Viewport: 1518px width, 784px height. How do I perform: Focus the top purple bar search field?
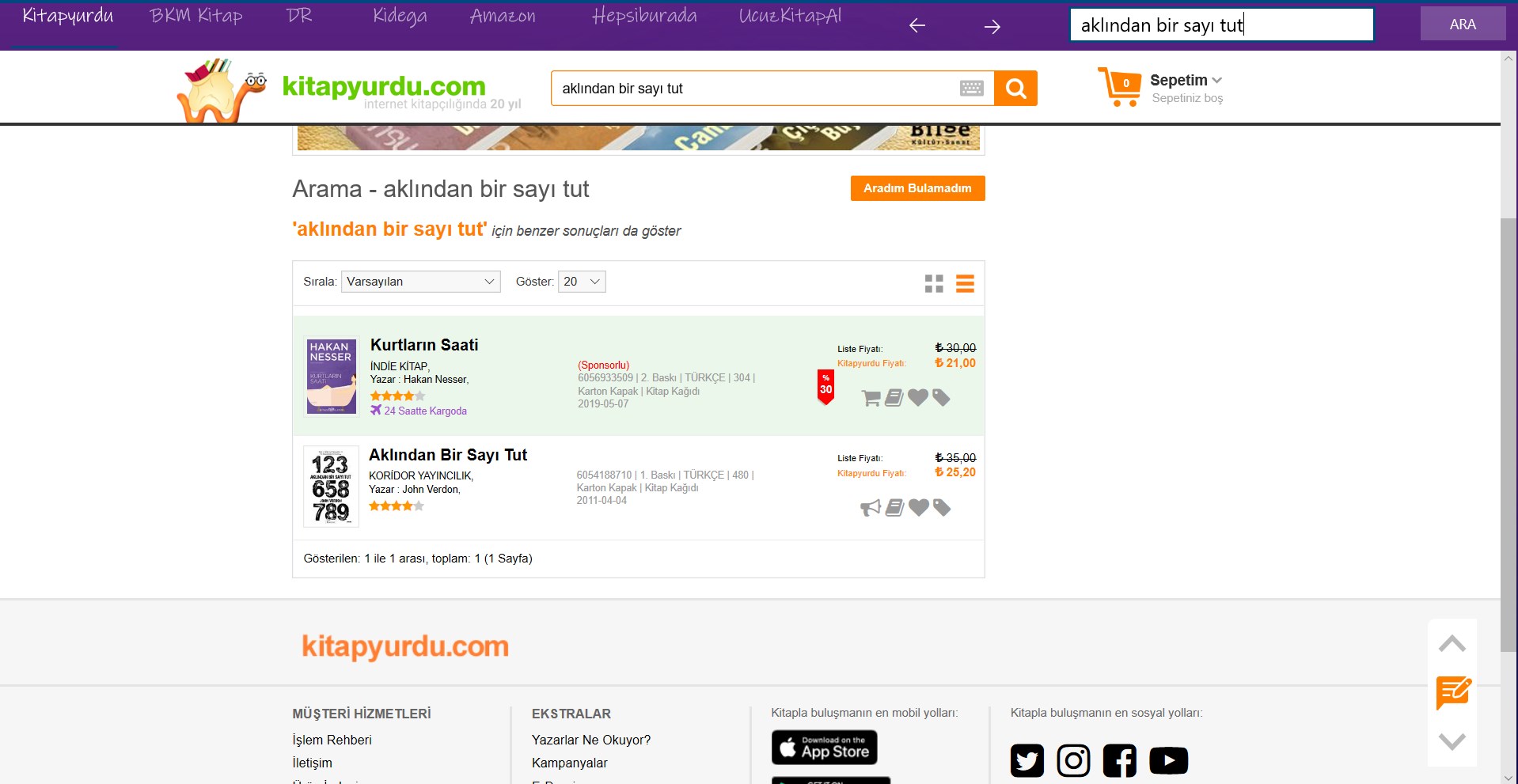coord(1222,25)
